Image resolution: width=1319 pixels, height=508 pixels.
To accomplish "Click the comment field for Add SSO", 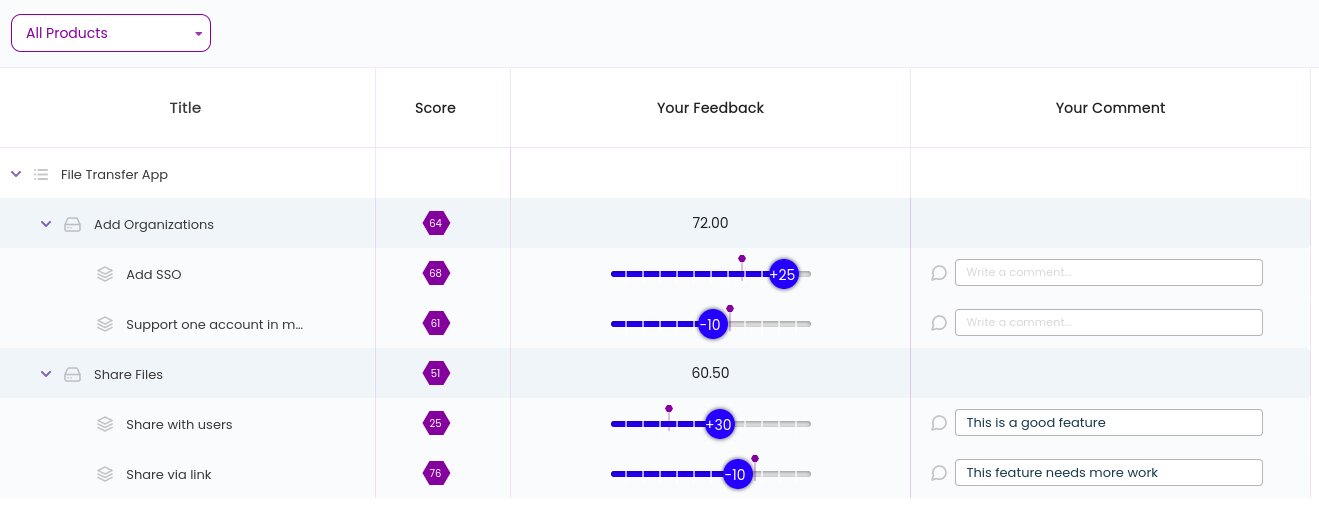I will [1109, 272].
